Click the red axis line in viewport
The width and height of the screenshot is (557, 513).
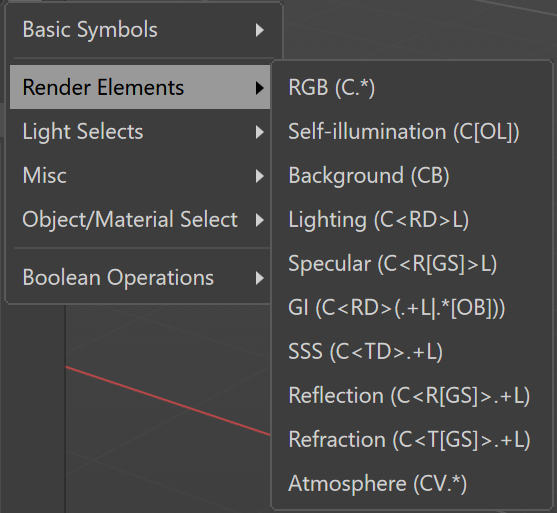(168, 401)
